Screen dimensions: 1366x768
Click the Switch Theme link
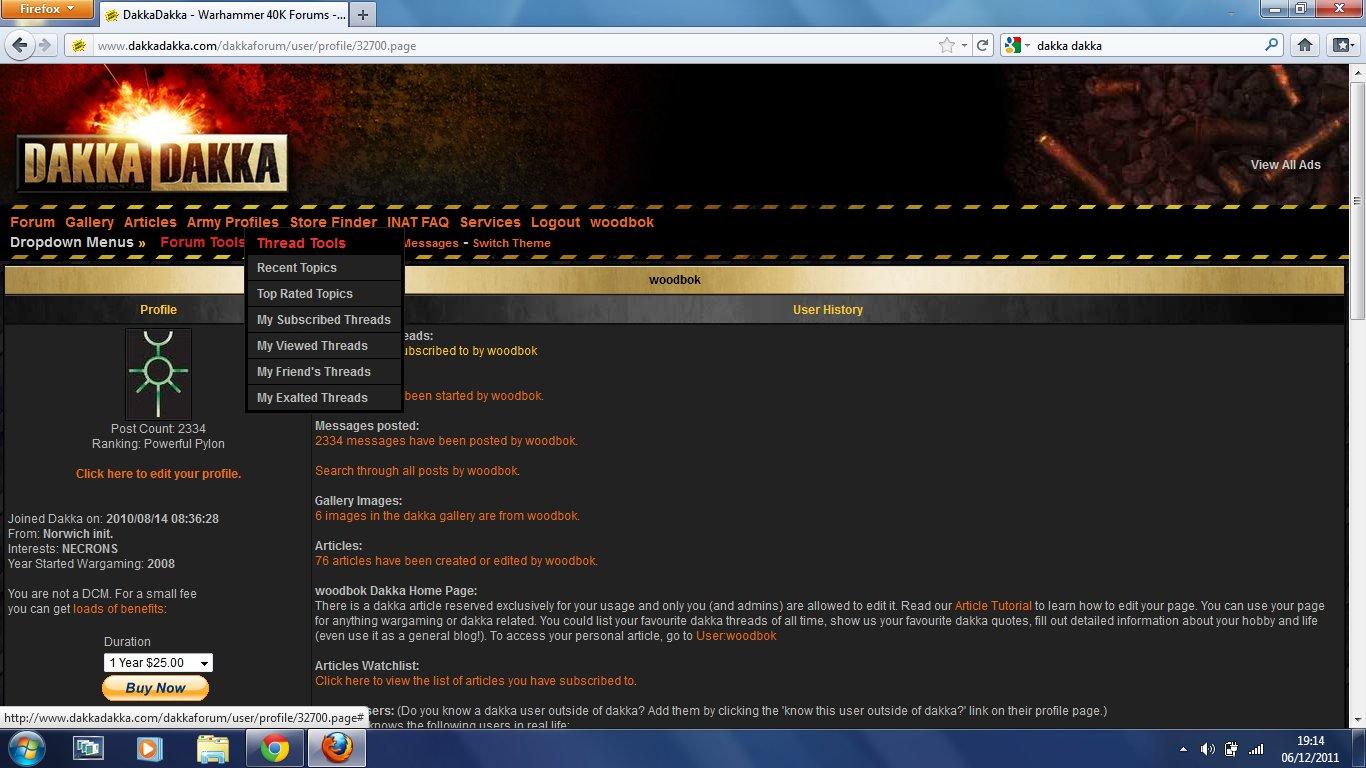point(511,243)
